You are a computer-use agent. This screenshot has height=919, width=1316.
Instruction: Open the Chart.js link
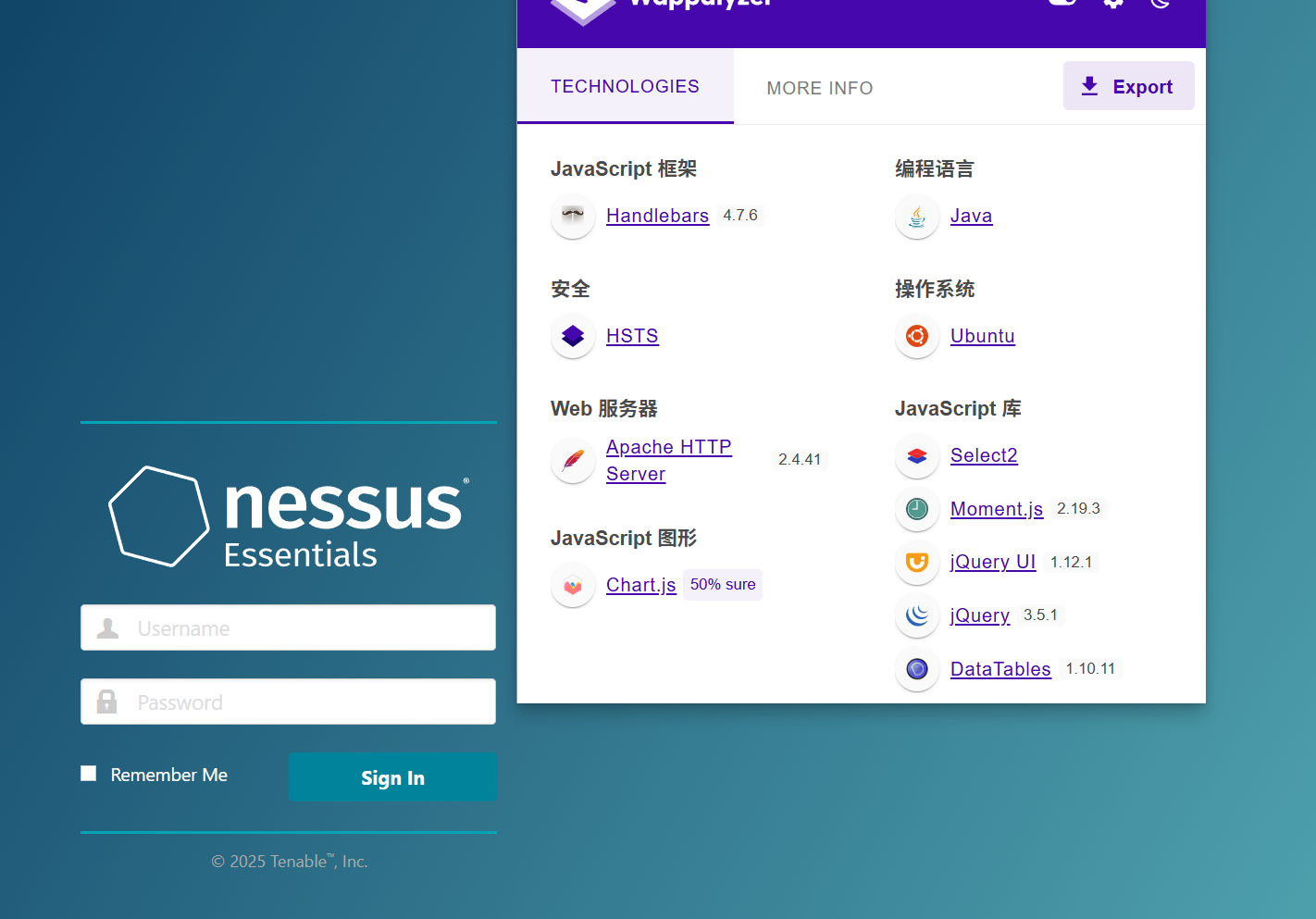pos(641,585)
